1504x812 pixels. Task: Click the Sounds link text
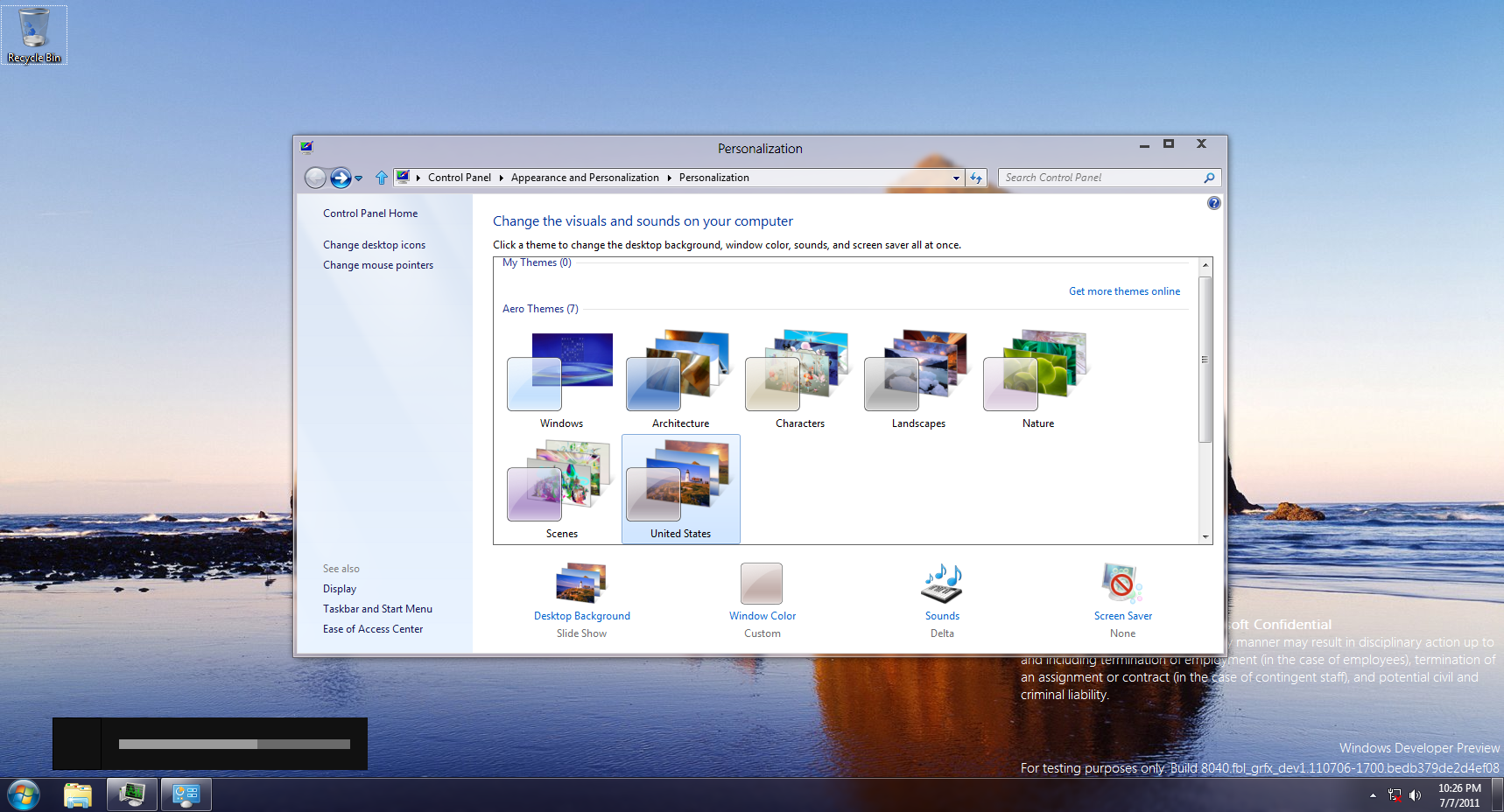pyautogui.click(x=942, y=616)
